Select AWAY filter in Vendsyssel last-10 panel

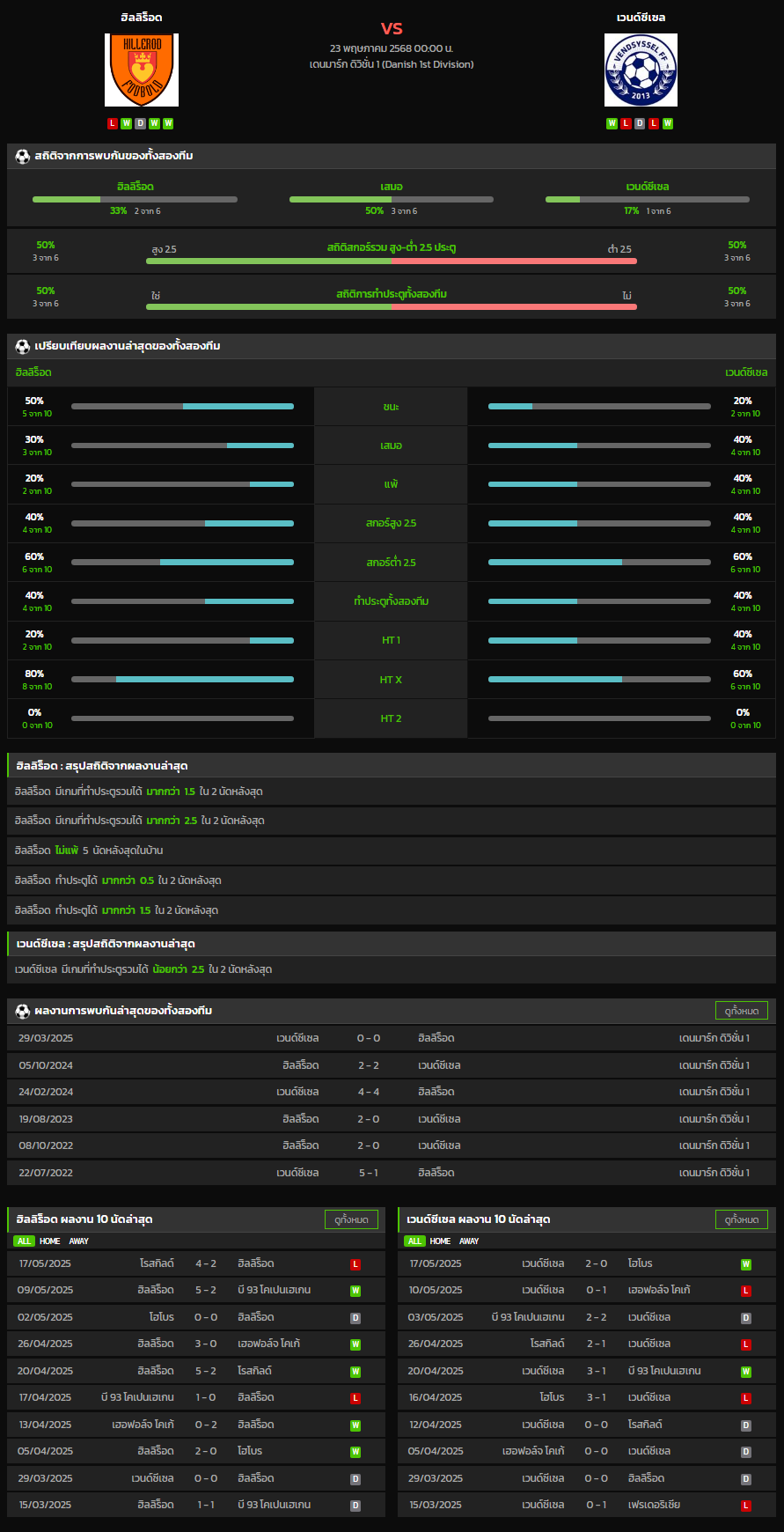(469, 1241)
